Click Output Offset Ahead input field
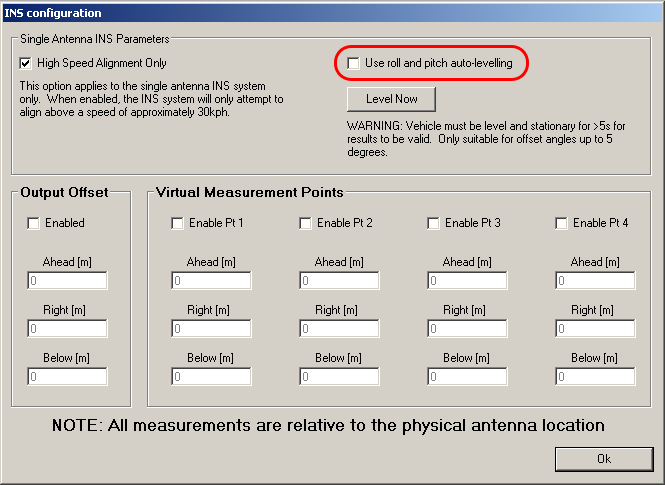This screenshot has width=665, height=485. tap(67, 281)
